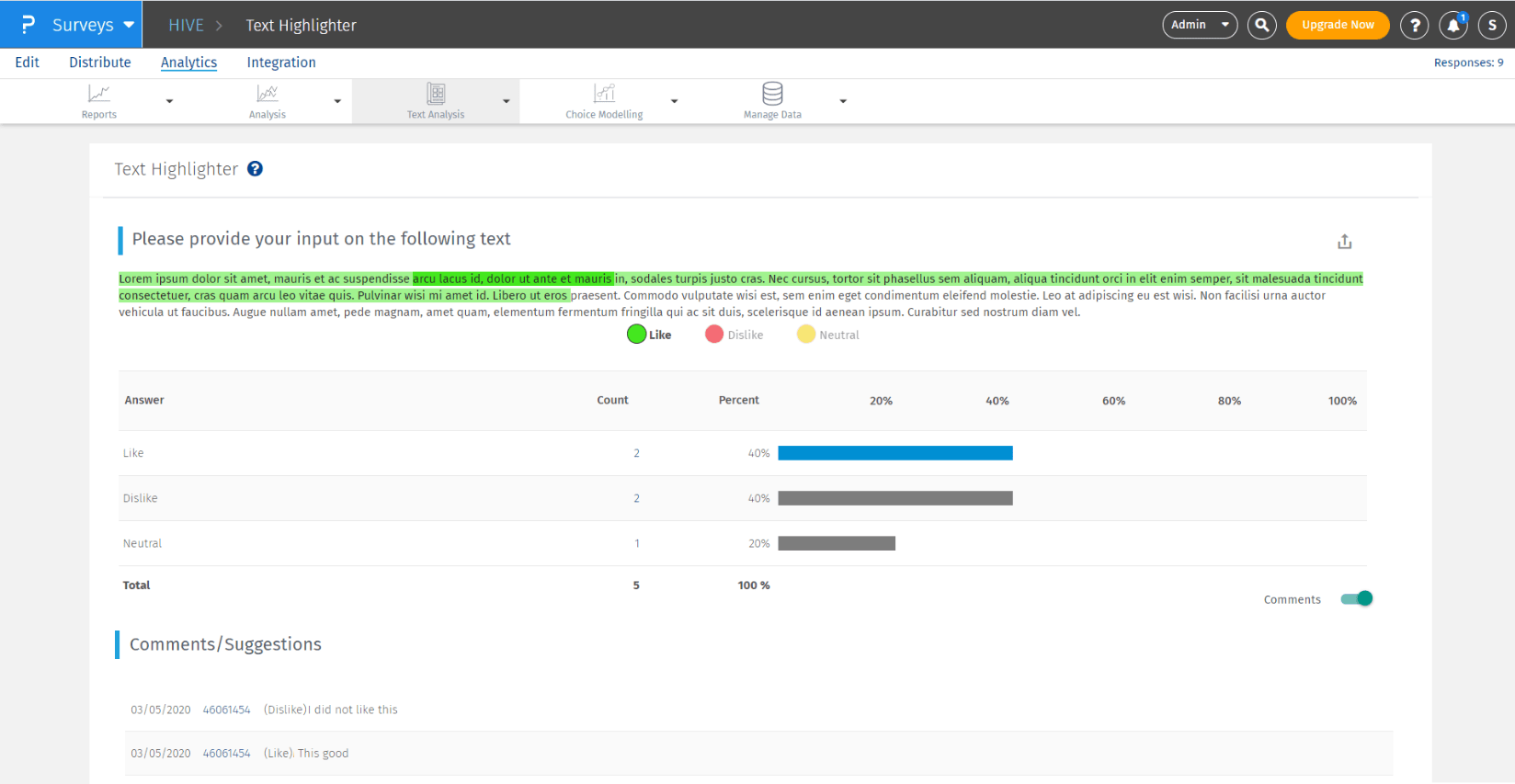This screenshot has width=1515, height=784.
Task: Click the share/export icon
Action: (x=1344, y=242)
